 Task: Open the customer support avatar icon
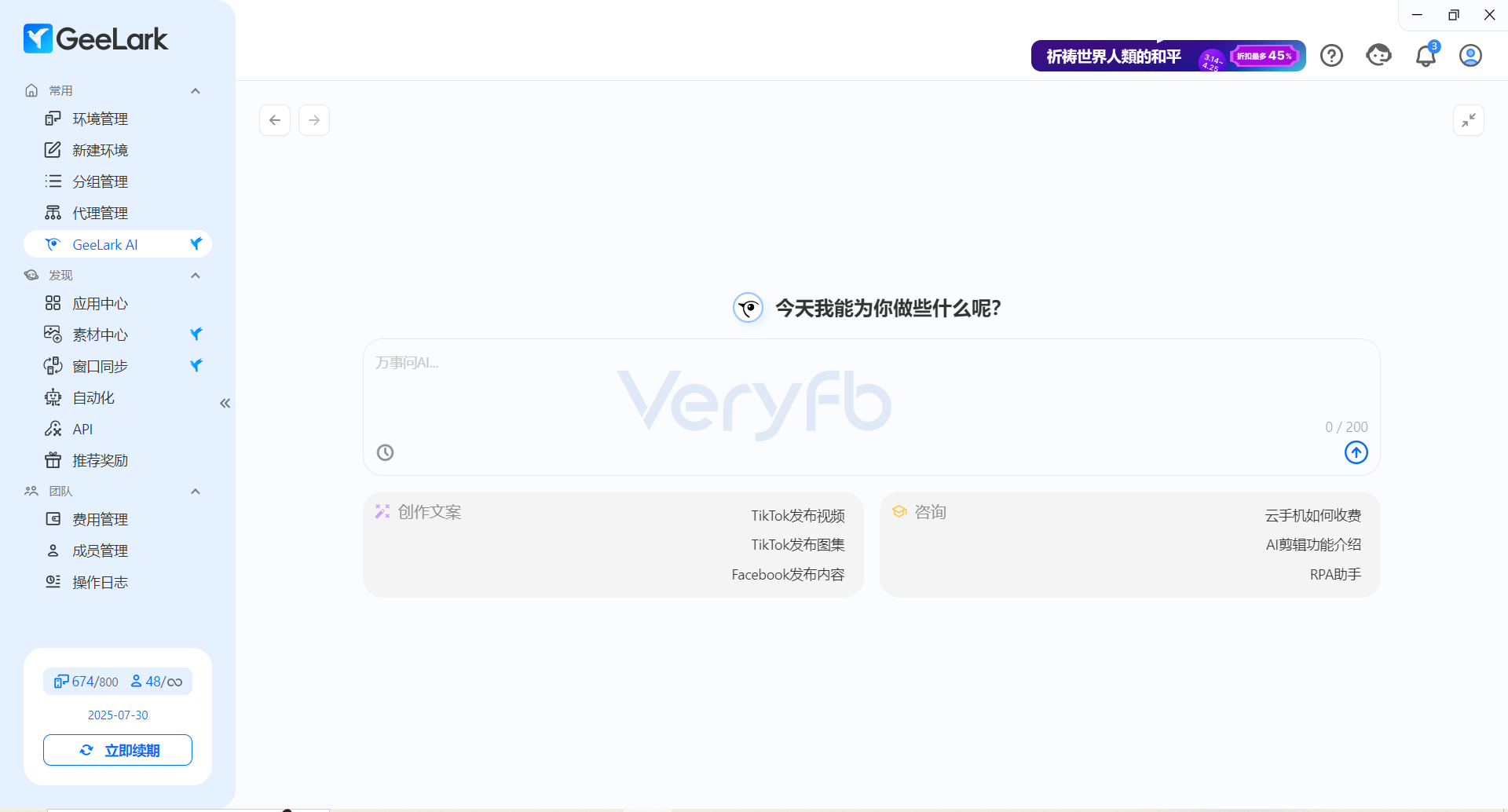pyautogui.click(x=1378, y=55)
